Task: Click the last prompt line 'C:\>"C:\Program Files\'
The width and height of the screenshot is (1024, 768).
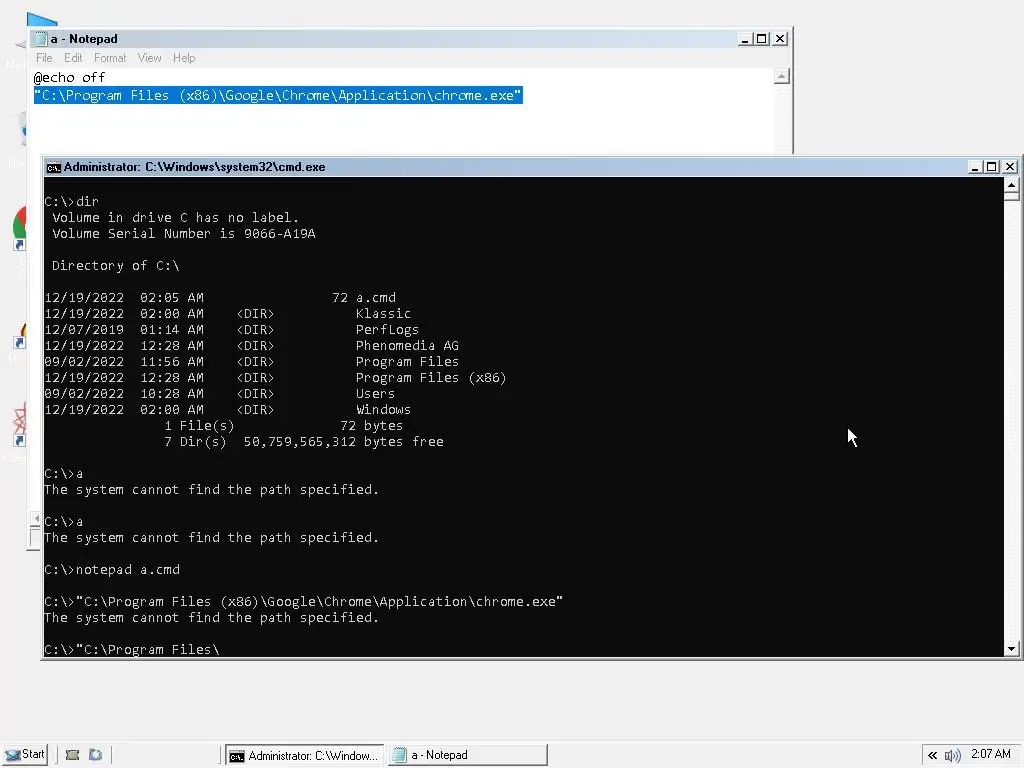Action: 132,649
